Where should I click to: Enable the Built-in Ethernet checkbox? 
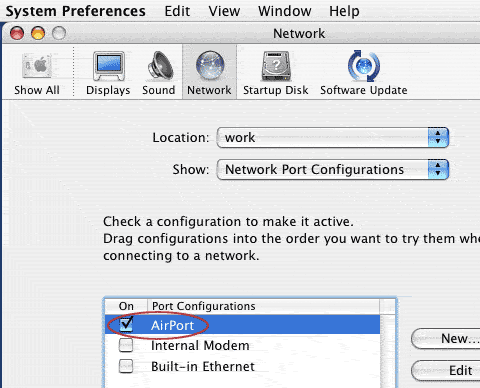point(126,366)
